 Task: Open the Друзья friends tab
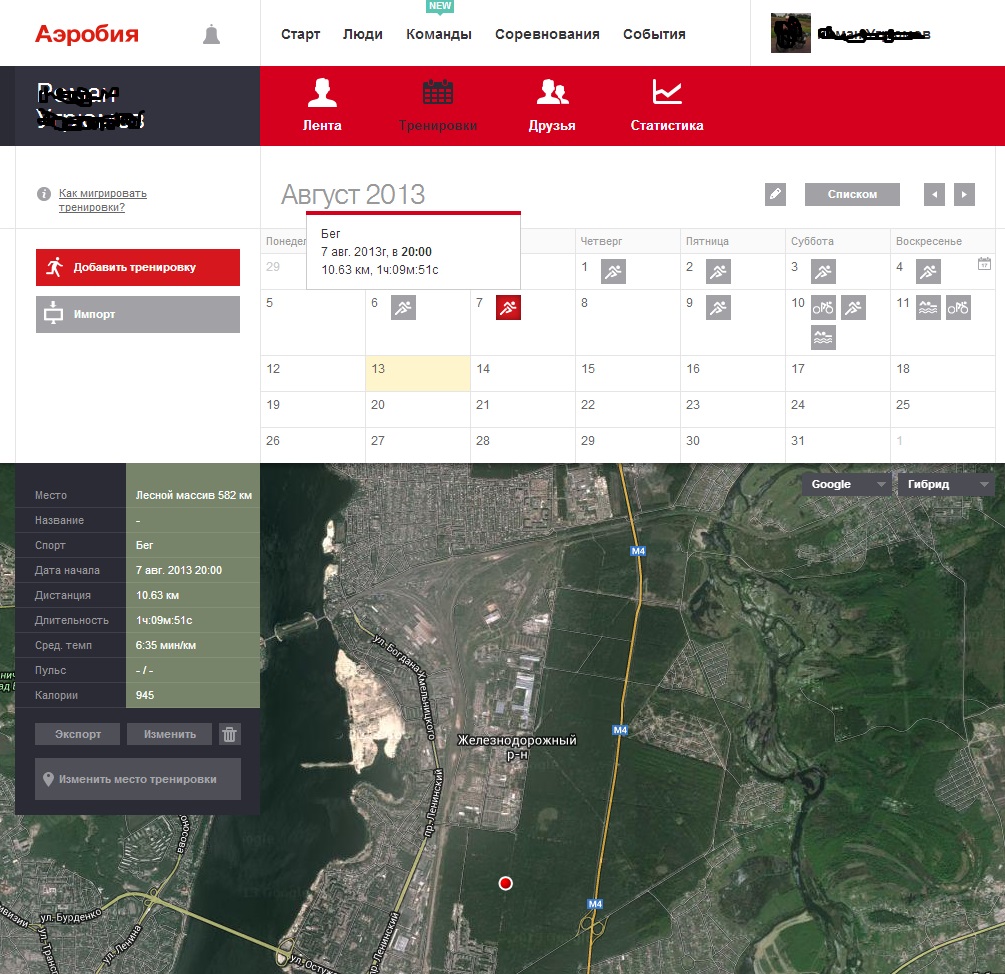(x=552, y=104)
